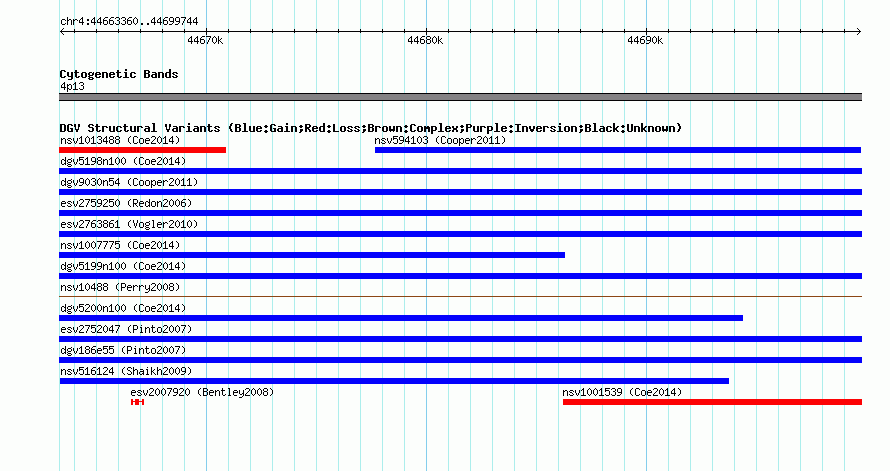Click the red nsv1013488 loss bar
This screenshot has height=471, width=890.
tap(142, 150)
